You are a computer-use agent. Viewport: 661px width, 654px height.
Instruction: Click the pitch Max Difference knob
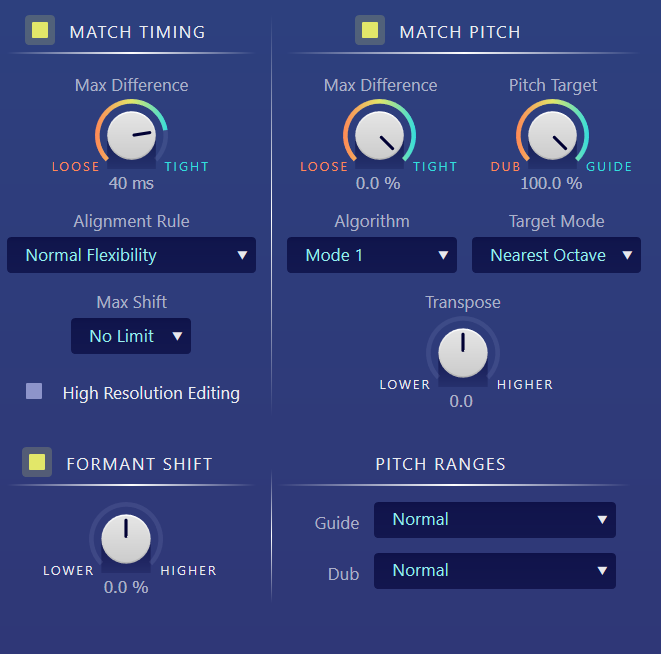tap(379, 136)
